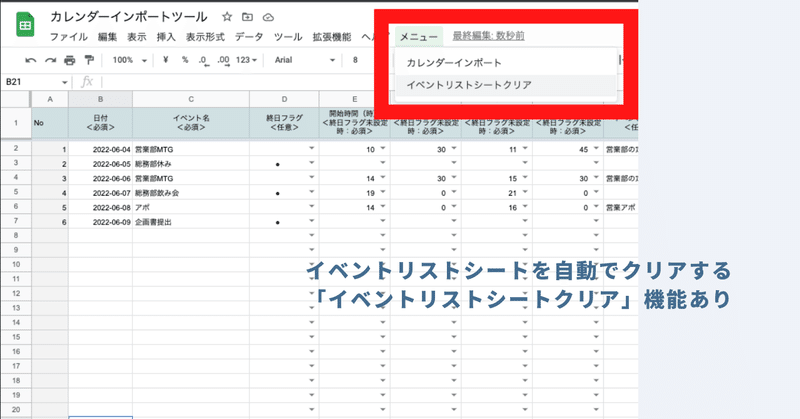Click the custom メニュー menu
Viewport: 800px width, 419px height.
point(419,37)
